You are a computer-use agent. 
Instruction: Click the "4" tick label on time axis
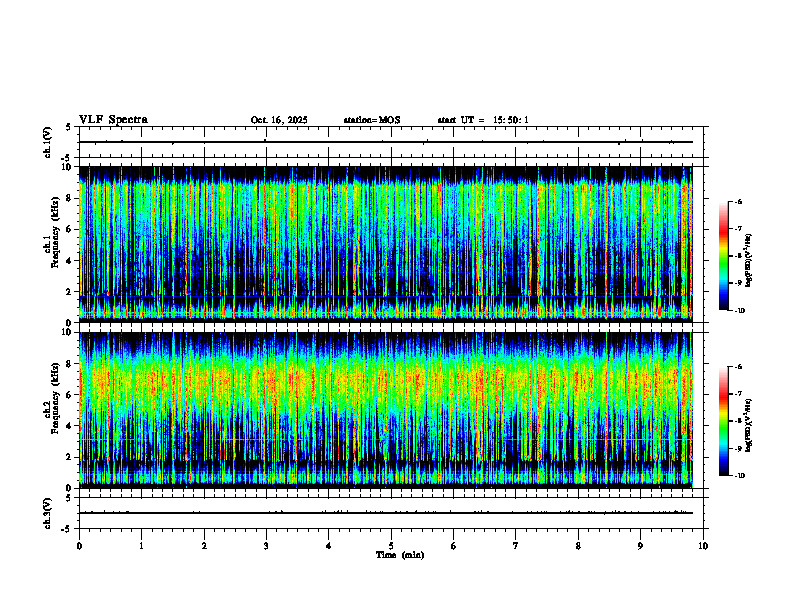pyautogui.click(x=329, y=546)
